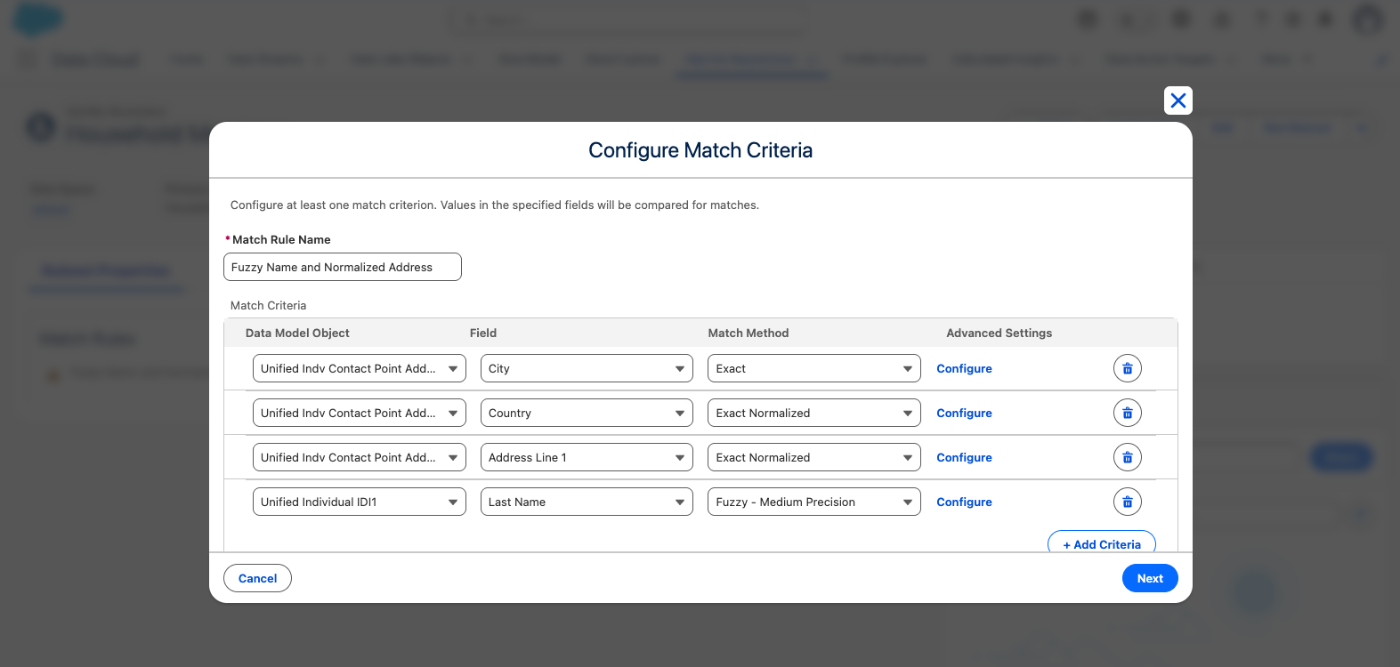Delete the City match criteria row

tap(1127, 368)
